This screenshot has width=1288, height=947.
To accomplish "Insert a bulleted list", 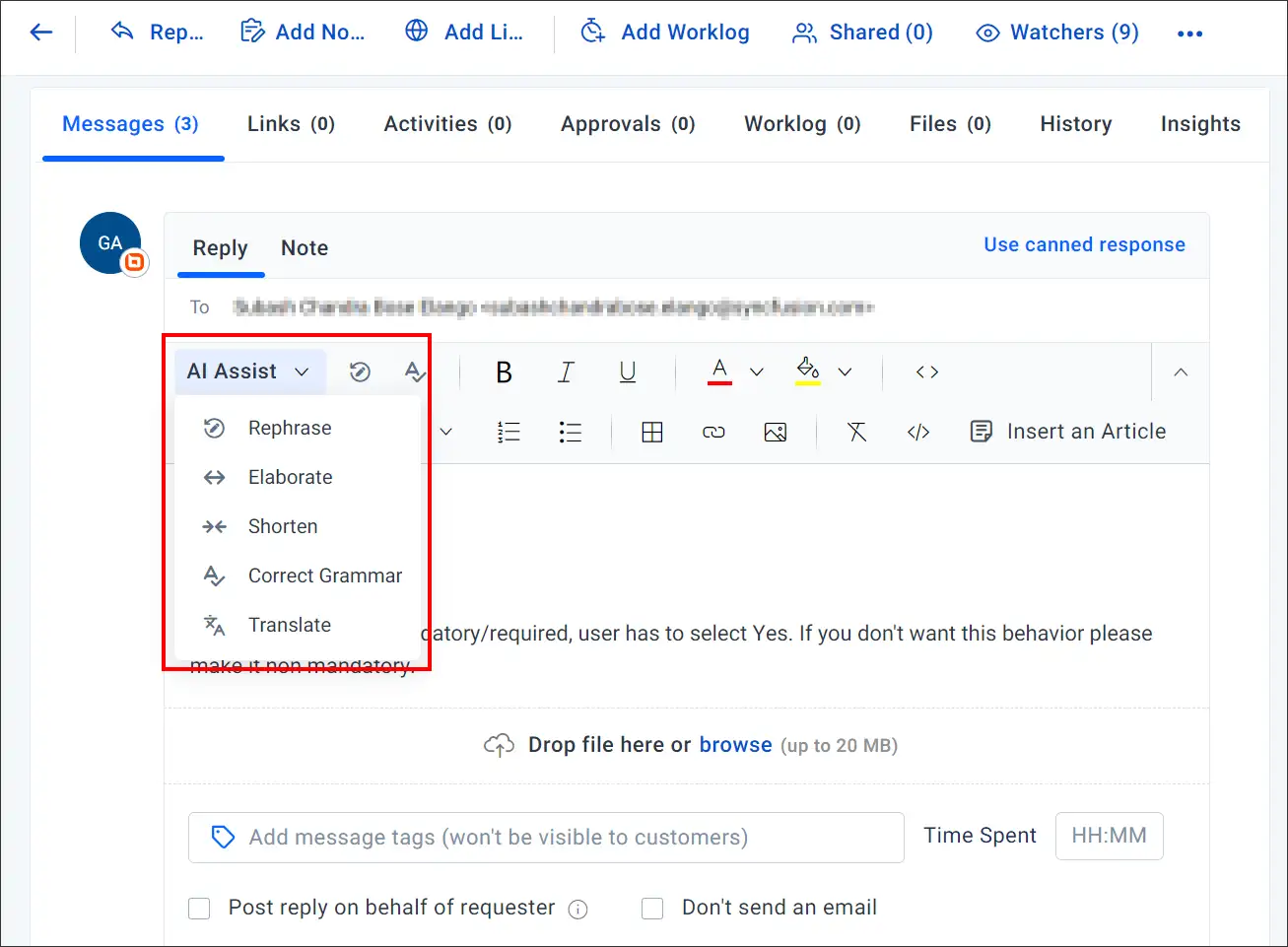I will 571,432.
